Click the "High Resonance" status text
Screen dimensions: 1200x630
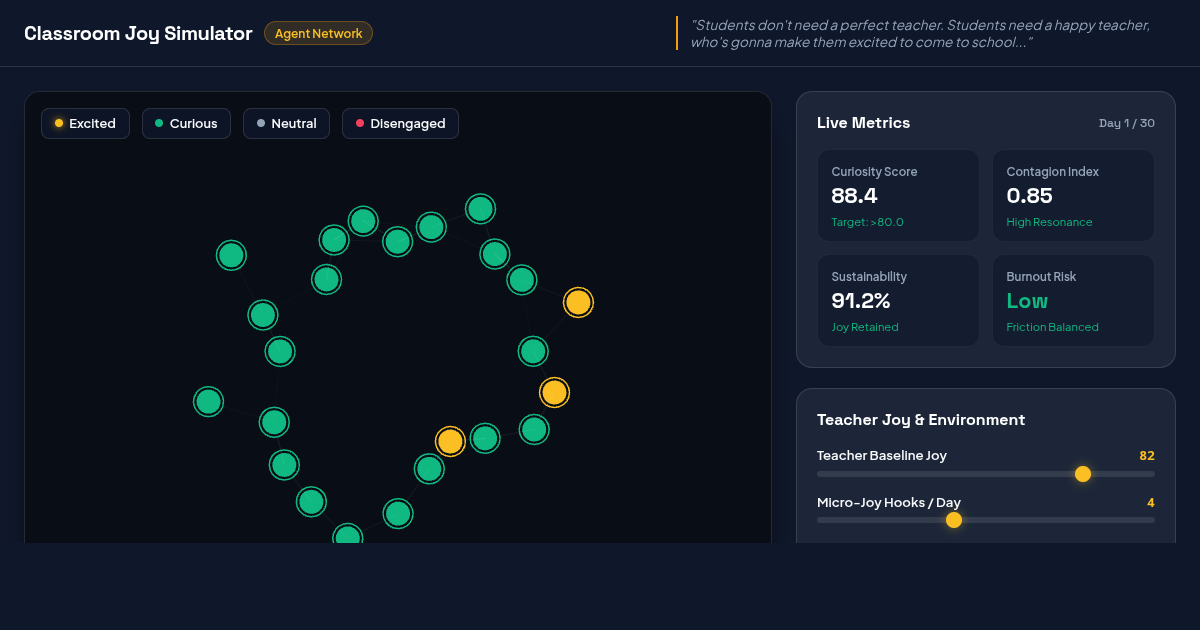tap(1049, 222)
